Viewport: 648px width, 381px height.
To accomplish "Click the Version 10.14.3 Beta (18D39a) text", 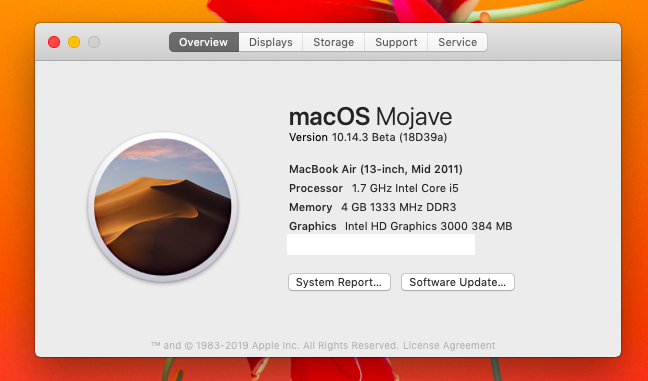I will click(x=368, y=137).
